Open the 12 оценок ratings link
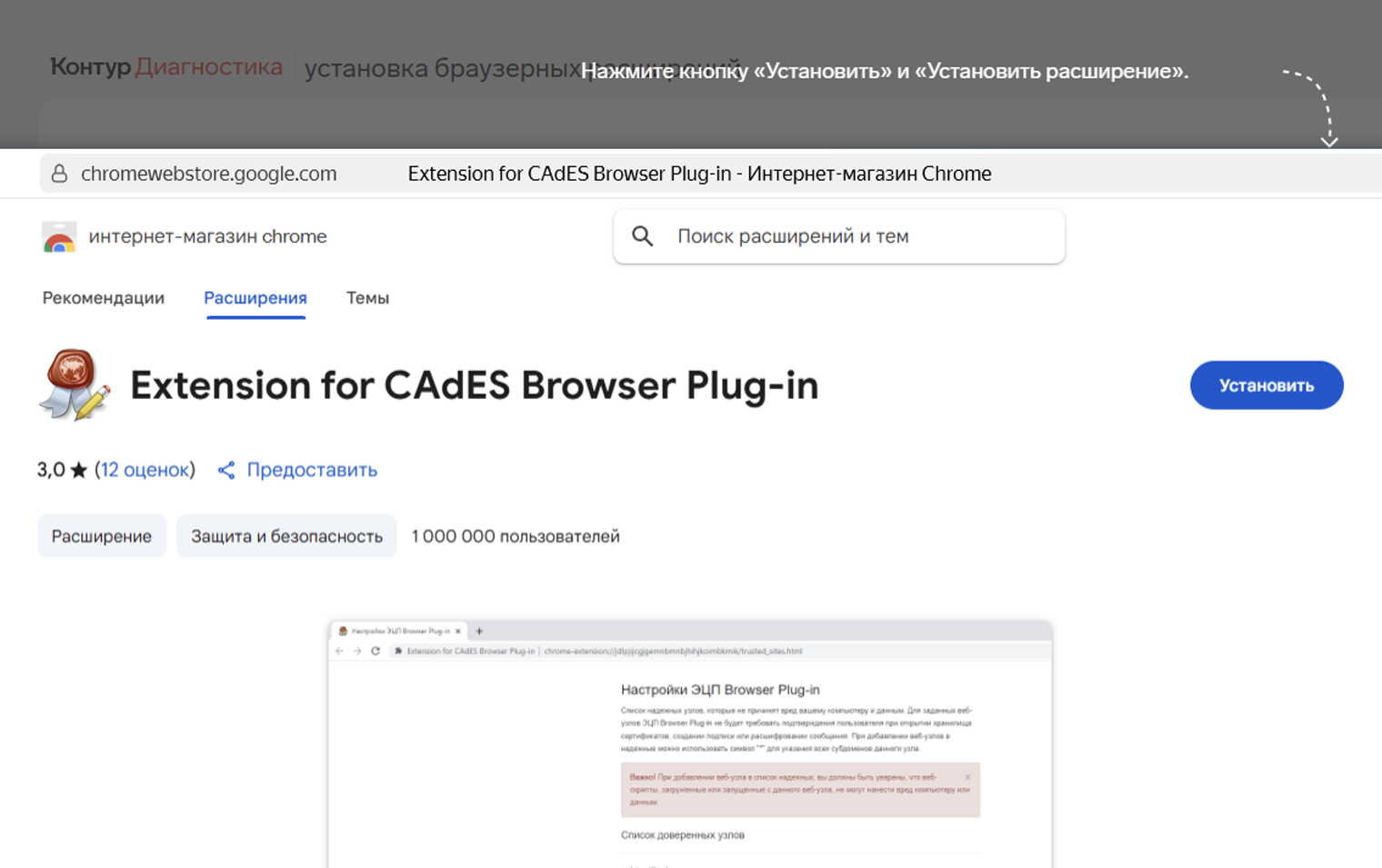The height and width of the screenshot is (868, 1382). (x=145, y=470)
